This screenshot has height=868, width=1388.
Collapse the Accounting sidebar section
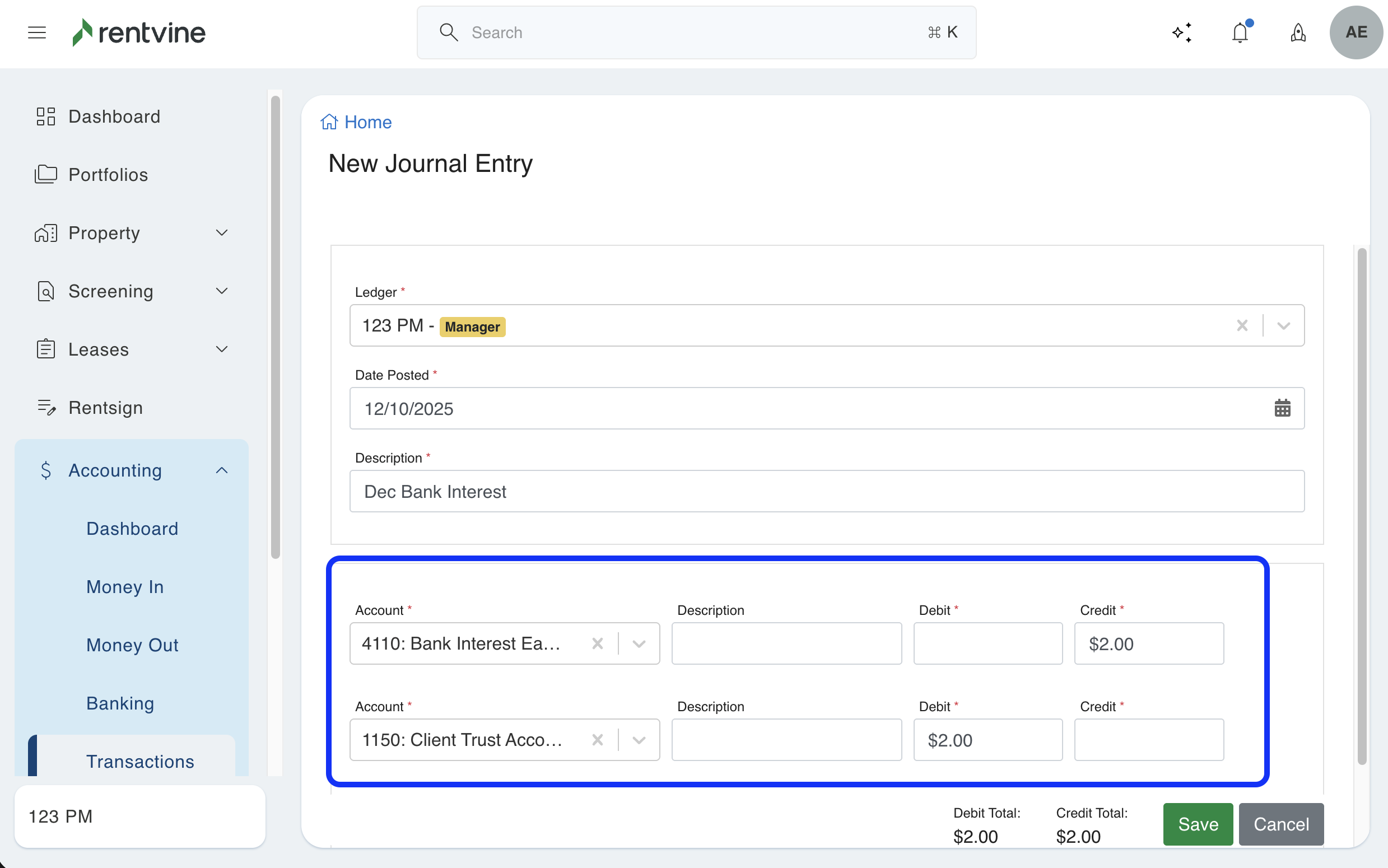[222, 470]
